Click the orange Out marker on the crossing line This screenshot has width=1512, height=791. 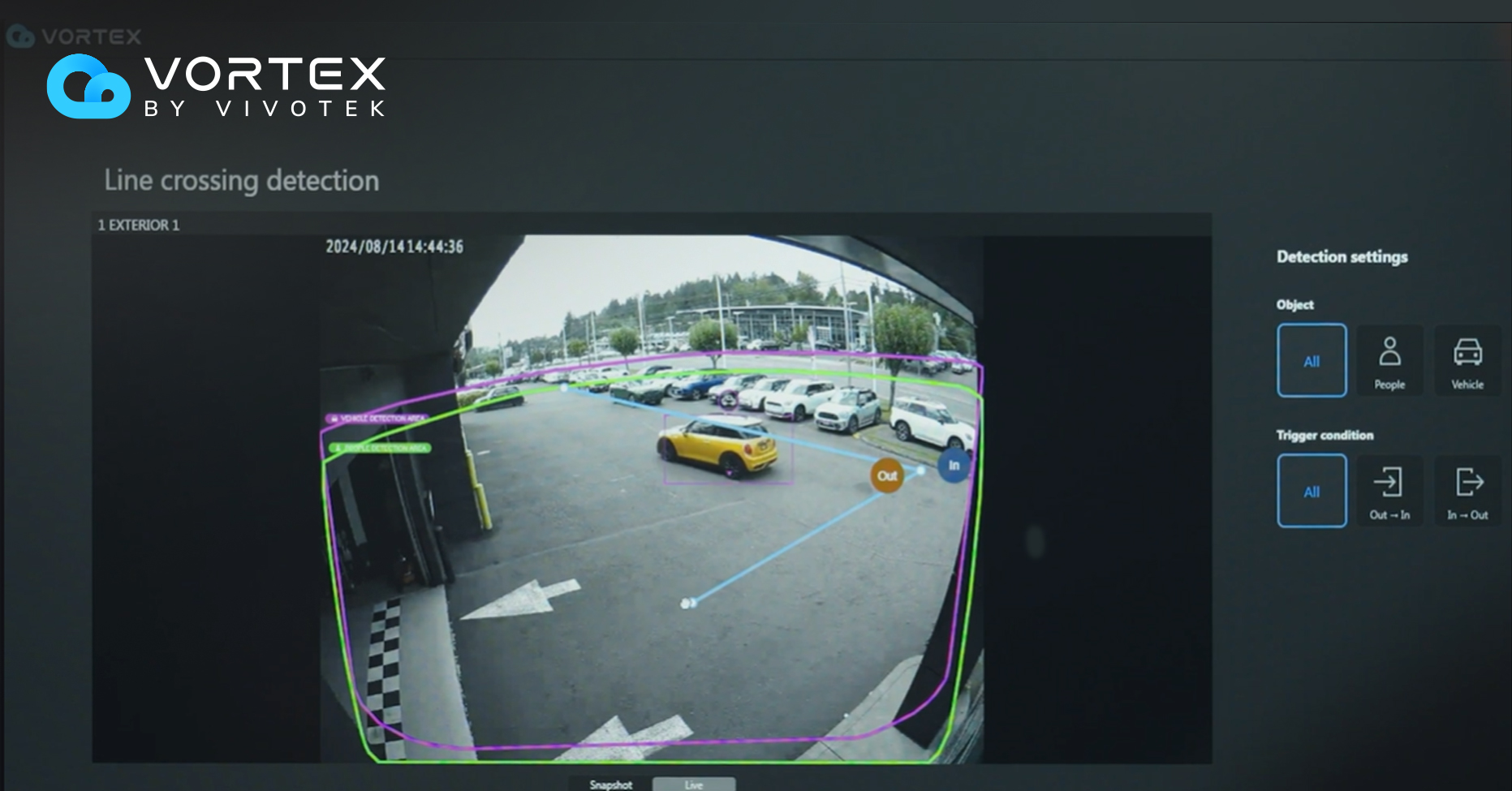(886, 476)
